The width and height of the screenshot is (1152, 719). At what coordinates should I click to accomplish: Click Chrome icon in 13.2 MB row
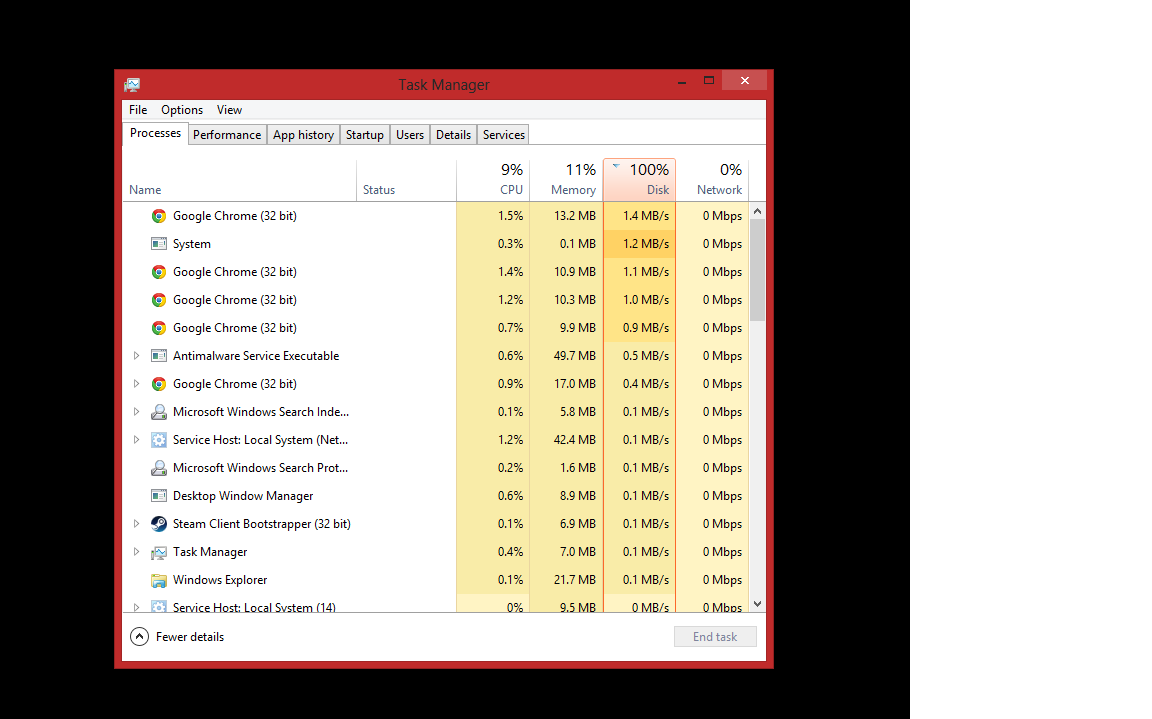(x=159, y=216)
